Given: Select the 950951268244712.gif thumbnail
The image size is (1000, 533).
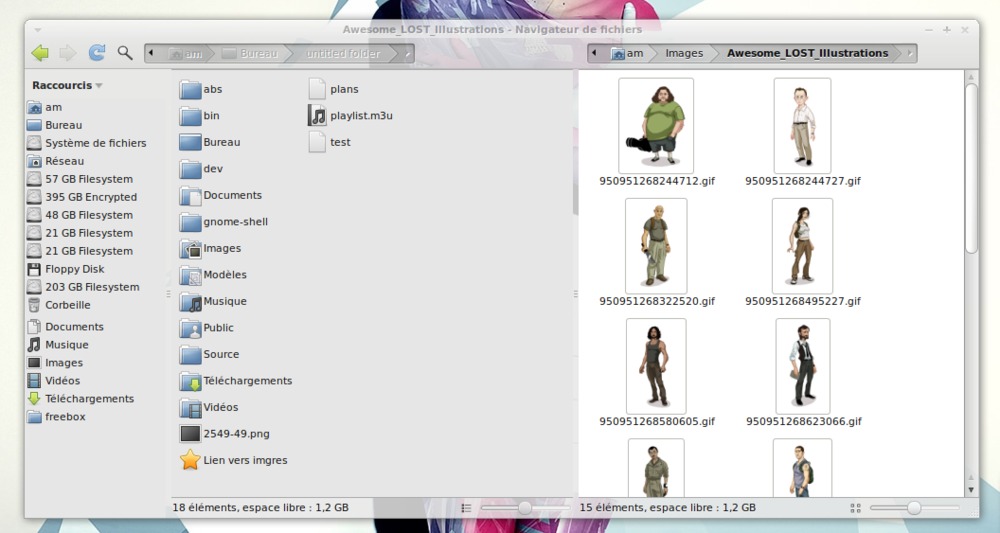Looking at the screenshot, I should coord(656,126).
